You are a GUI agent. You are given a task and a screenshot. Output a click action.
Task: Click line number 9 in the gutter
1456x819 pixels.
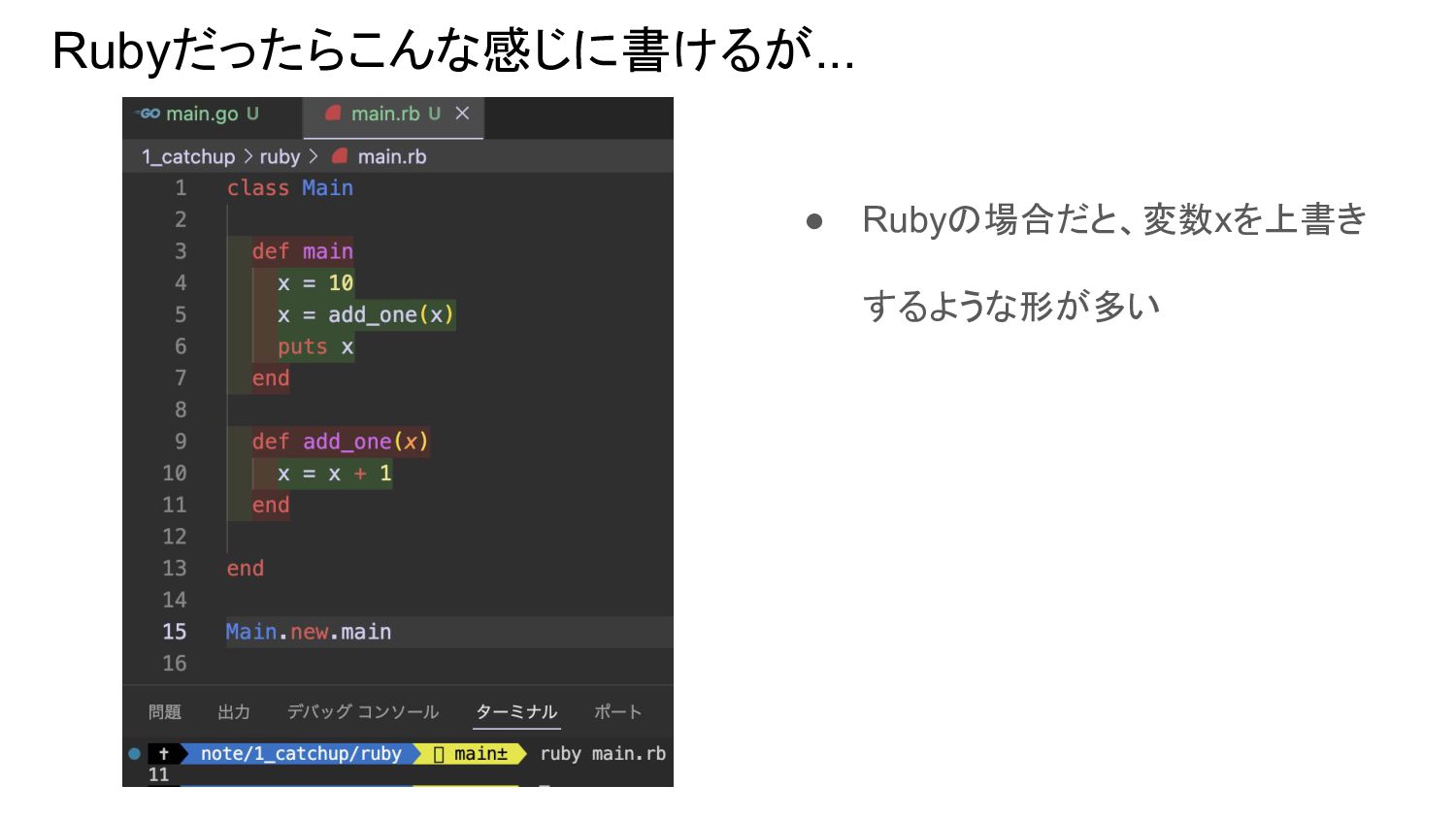pyautogui.click(x=181, y=442)
